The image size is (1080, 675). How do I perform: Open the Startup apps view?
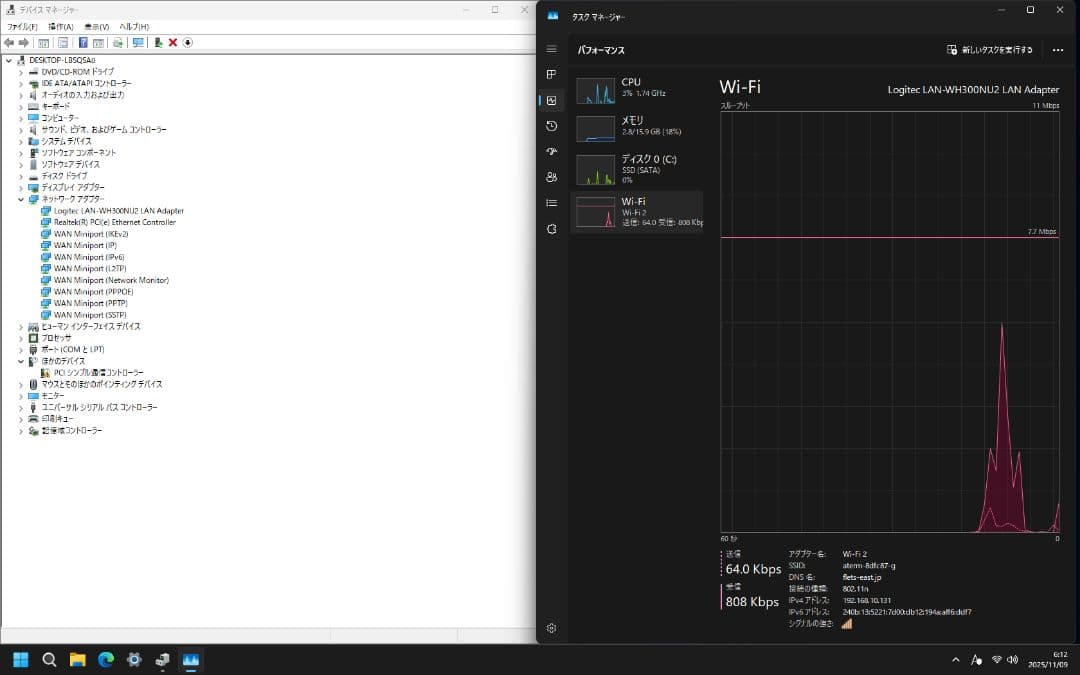(551, 151)
